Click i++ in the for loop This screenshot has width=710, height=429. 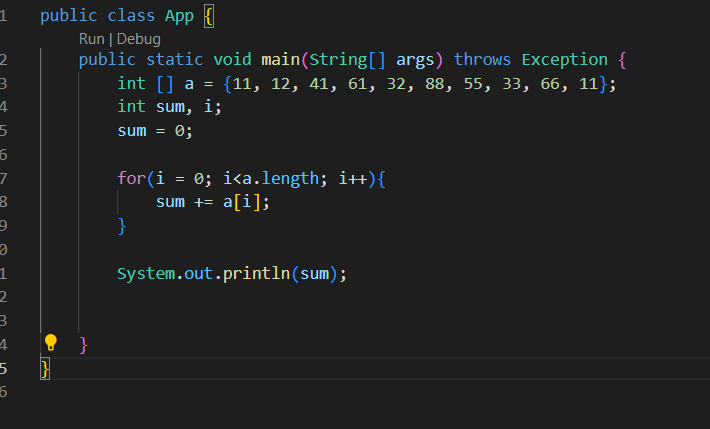pos(353,178)
